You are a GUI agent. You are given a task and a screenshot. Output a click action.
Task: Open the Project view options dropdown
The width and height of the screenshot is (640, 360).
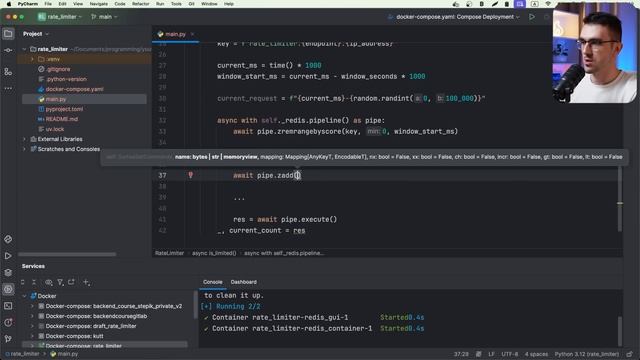tap(47, 34)
